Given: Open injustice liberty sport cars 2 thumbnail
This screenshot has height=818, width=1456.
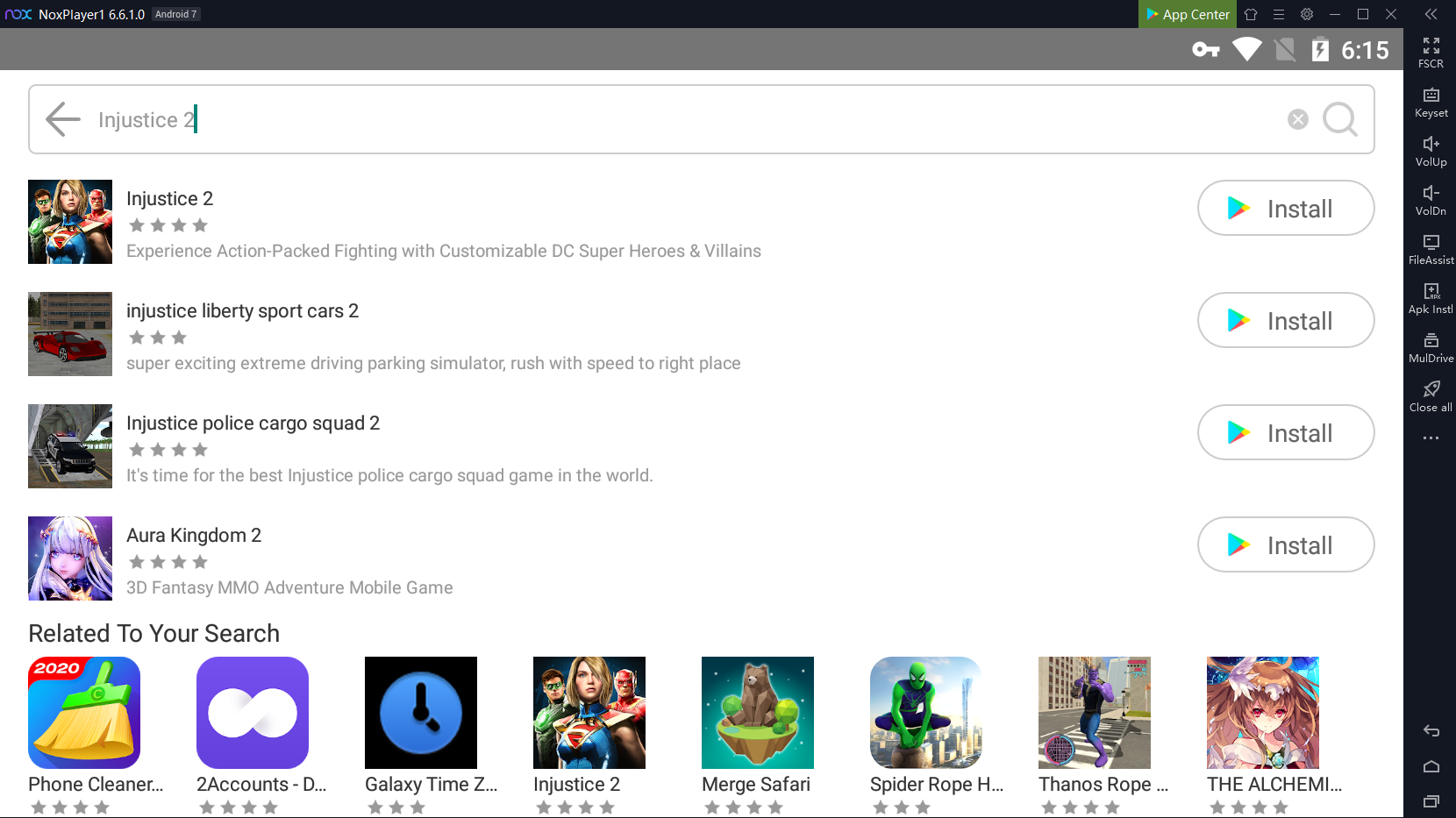Looking at the screenshot, I should (70, 334).
